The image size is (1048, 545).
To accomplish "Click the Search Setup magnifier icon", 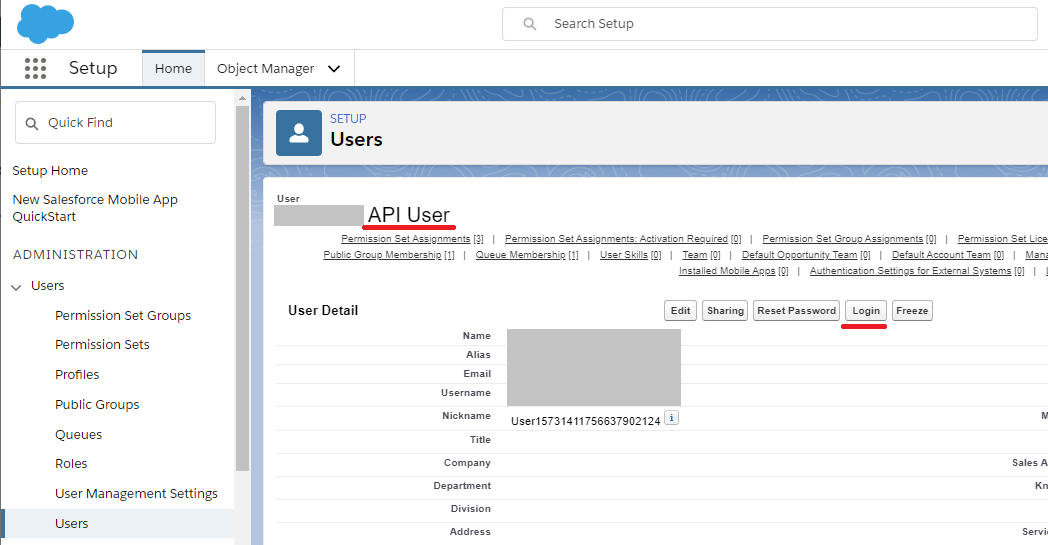I will pyautogui.click(x=529, y=24).
